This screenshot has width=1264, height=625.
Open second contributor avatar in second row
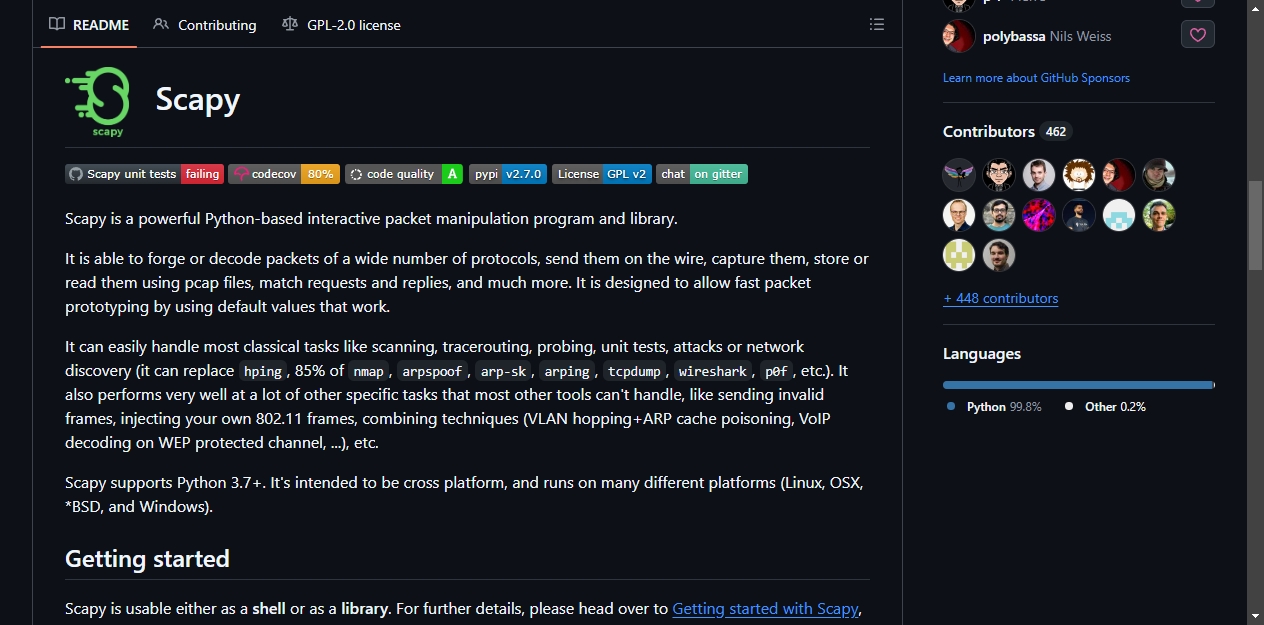point(999,215)
